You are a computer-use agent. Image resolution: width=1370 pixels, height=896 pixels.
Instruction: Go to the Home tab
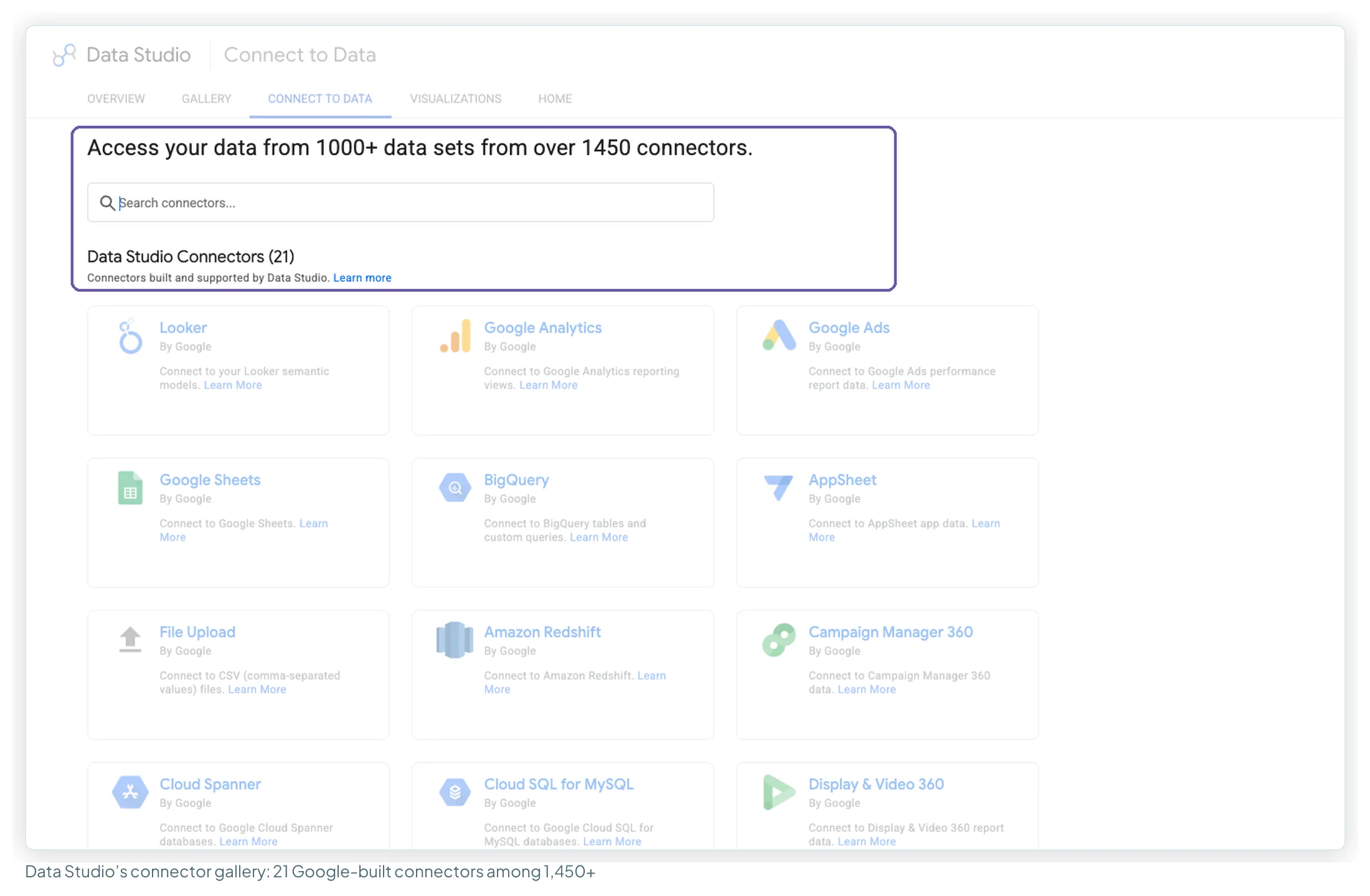pyautogui.click(x=555, y=98)
